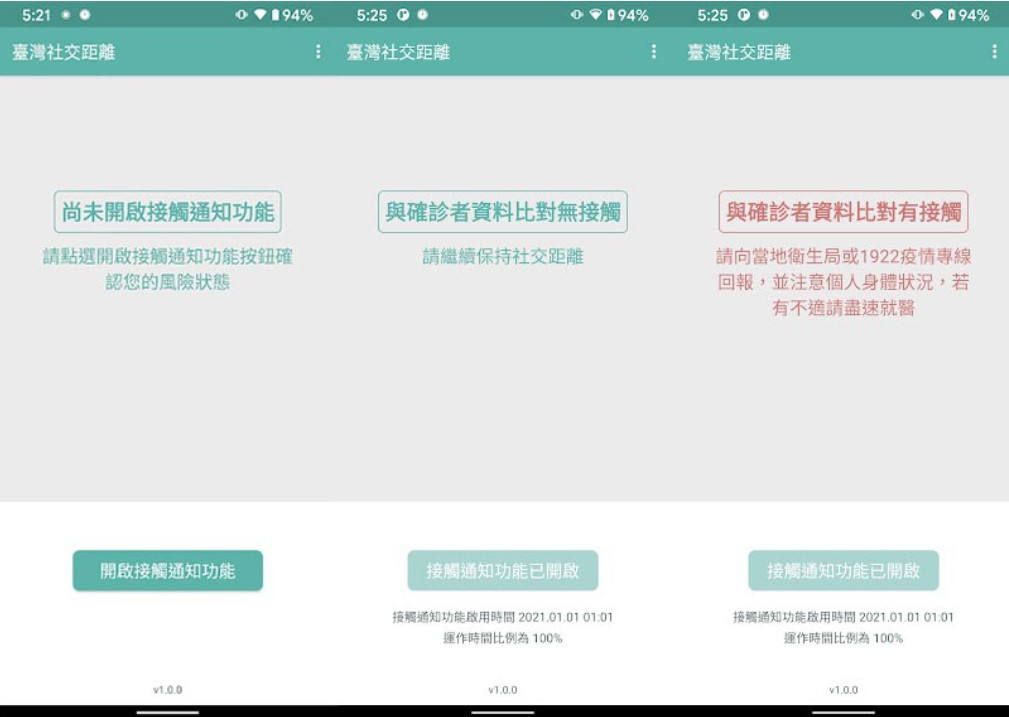Select the red 與確診者資料比對有接觸 status box
Viewport: 1009px width, 717px height.
pos(843,212)
